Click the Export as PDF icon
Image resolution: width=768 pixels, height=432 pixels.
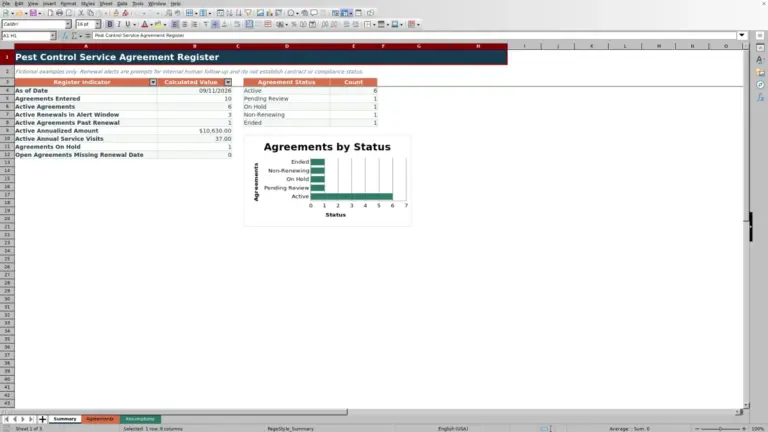tap(50, 13)
